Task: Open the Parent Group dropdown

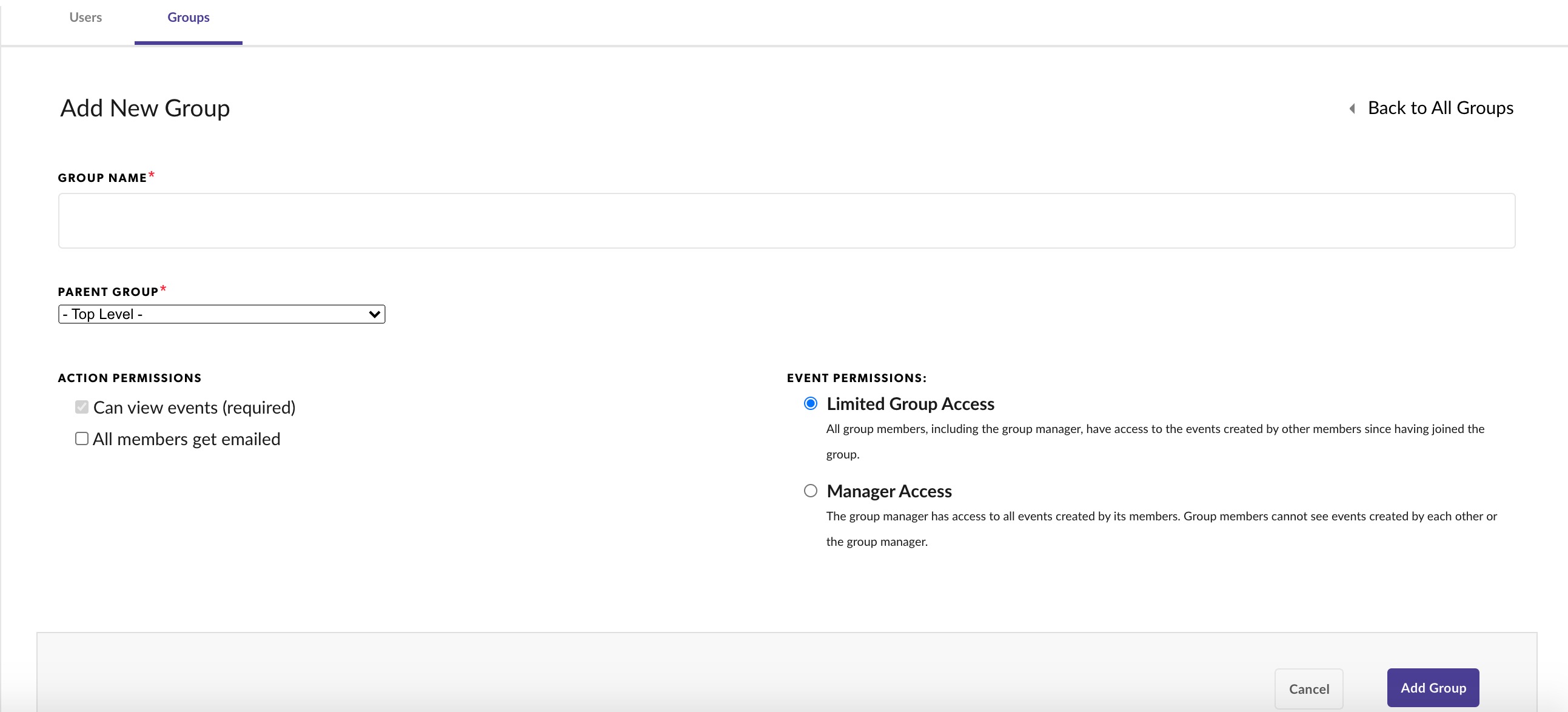Action: [x=221, y=314]
